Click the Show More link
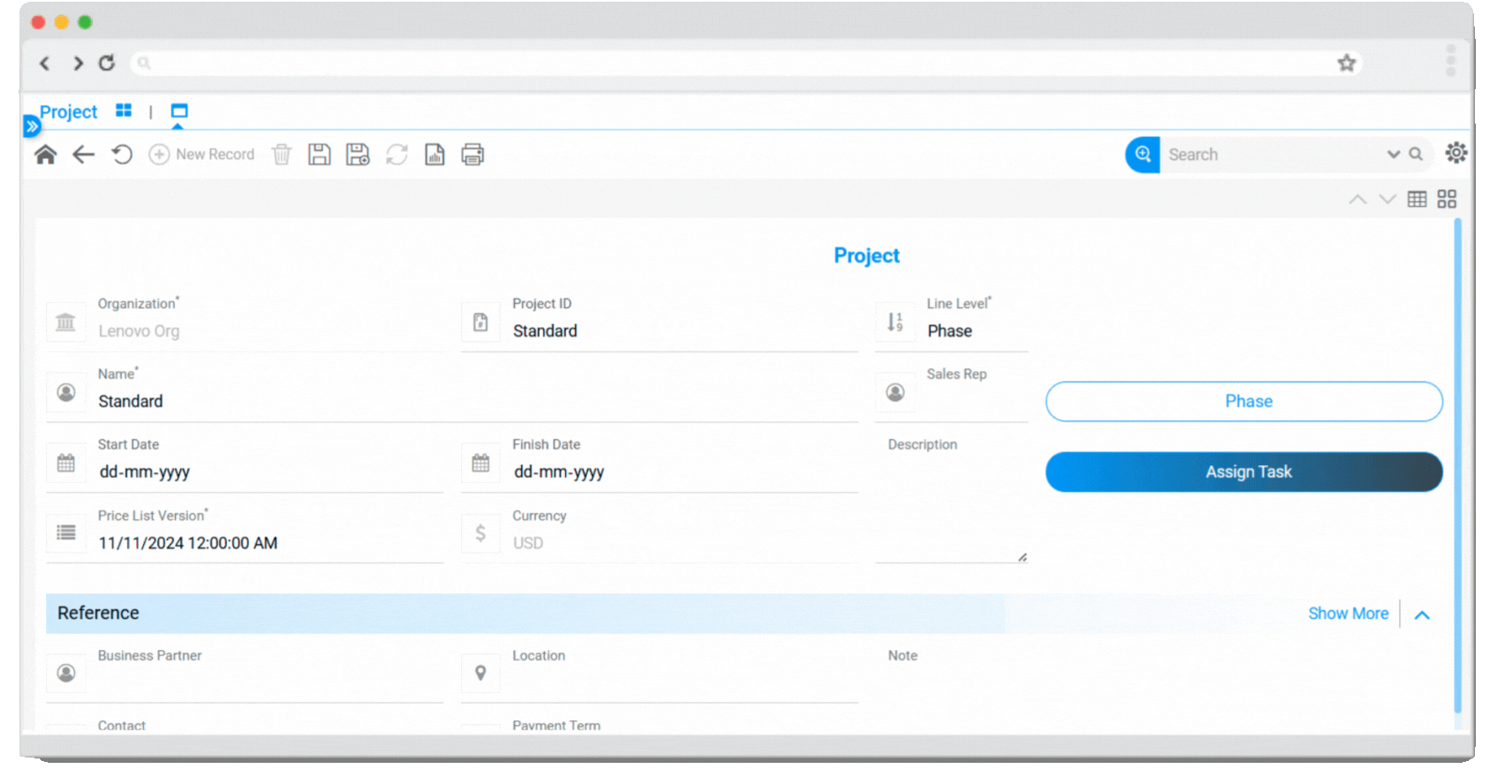The image size is (1512, 784). [1348, 614]
